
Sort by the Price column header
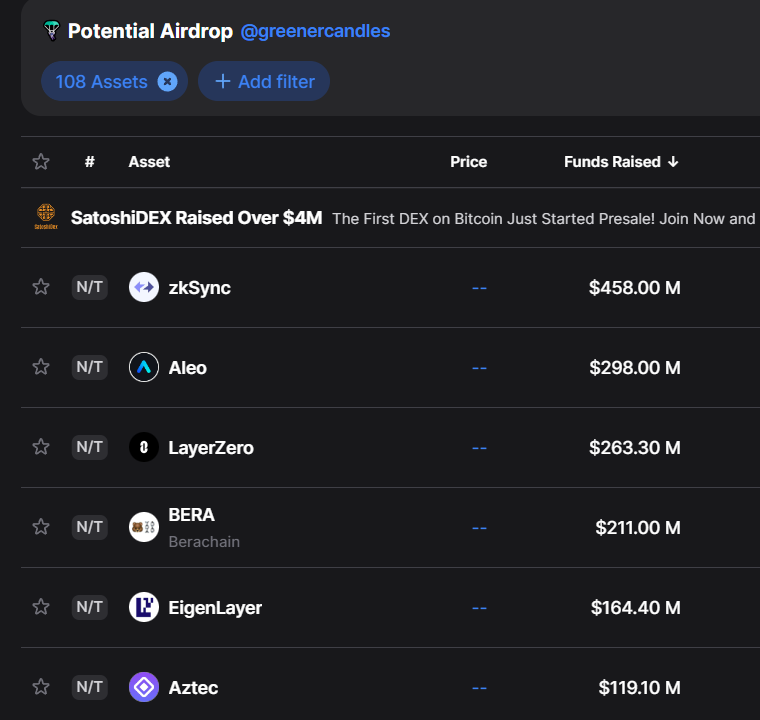pyautogui.click(x=468, y=161)
